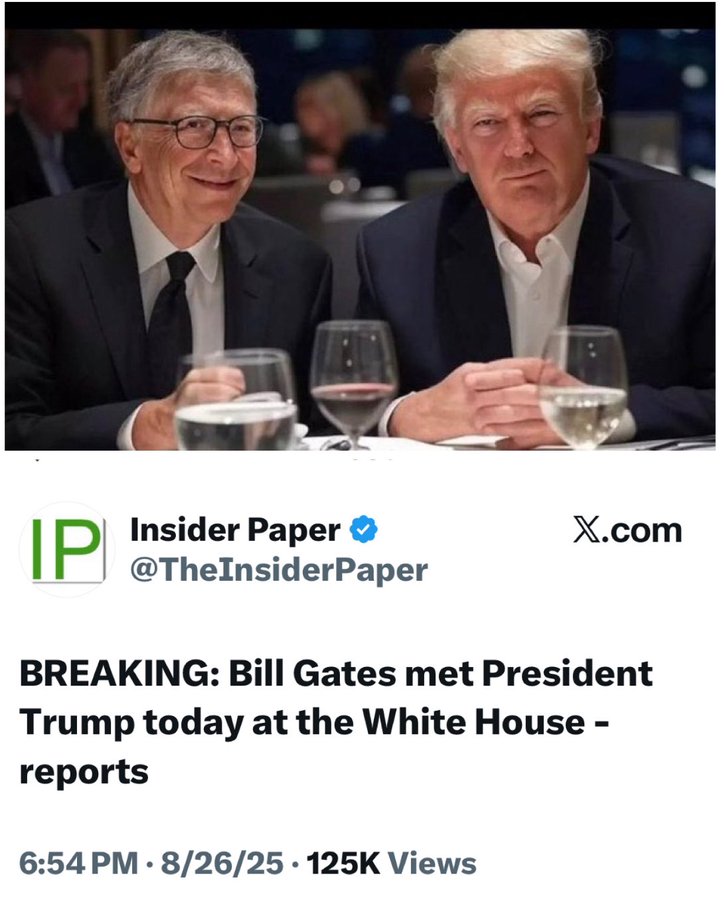The height and width of the screenshot is (900, 725).
Task: Click the word reports ending the tweet
Action: coord(84,772)
